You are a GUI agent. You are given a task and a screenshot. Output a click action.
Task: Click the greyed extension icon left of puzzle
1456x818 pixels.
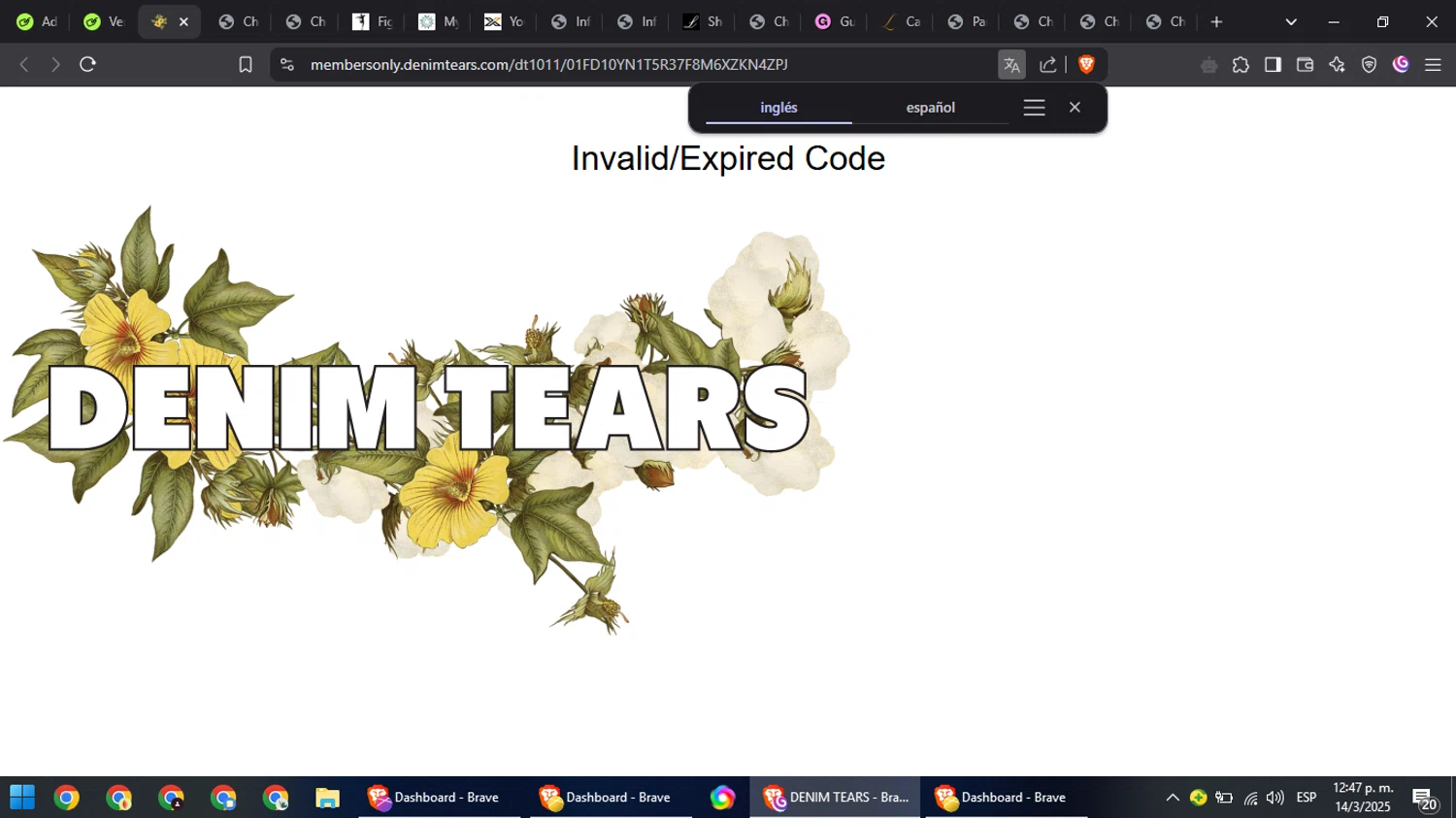1208,65
